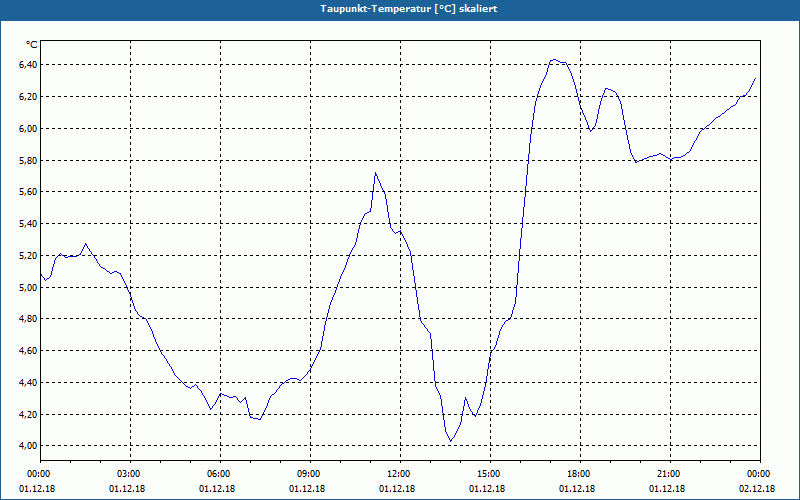Viewport: 800px width, 500px height.
Task: Click the 09:00 time axis label
Action: (307, 474)
